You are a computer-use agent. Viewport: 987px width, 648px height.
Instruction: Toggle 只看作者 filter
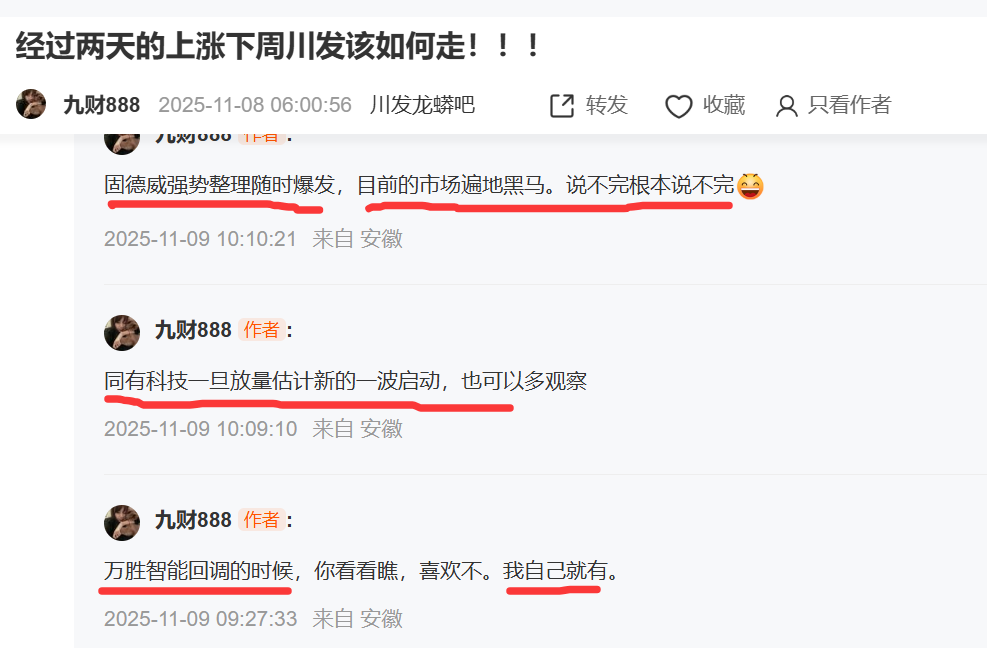click(x=849, y=105)
